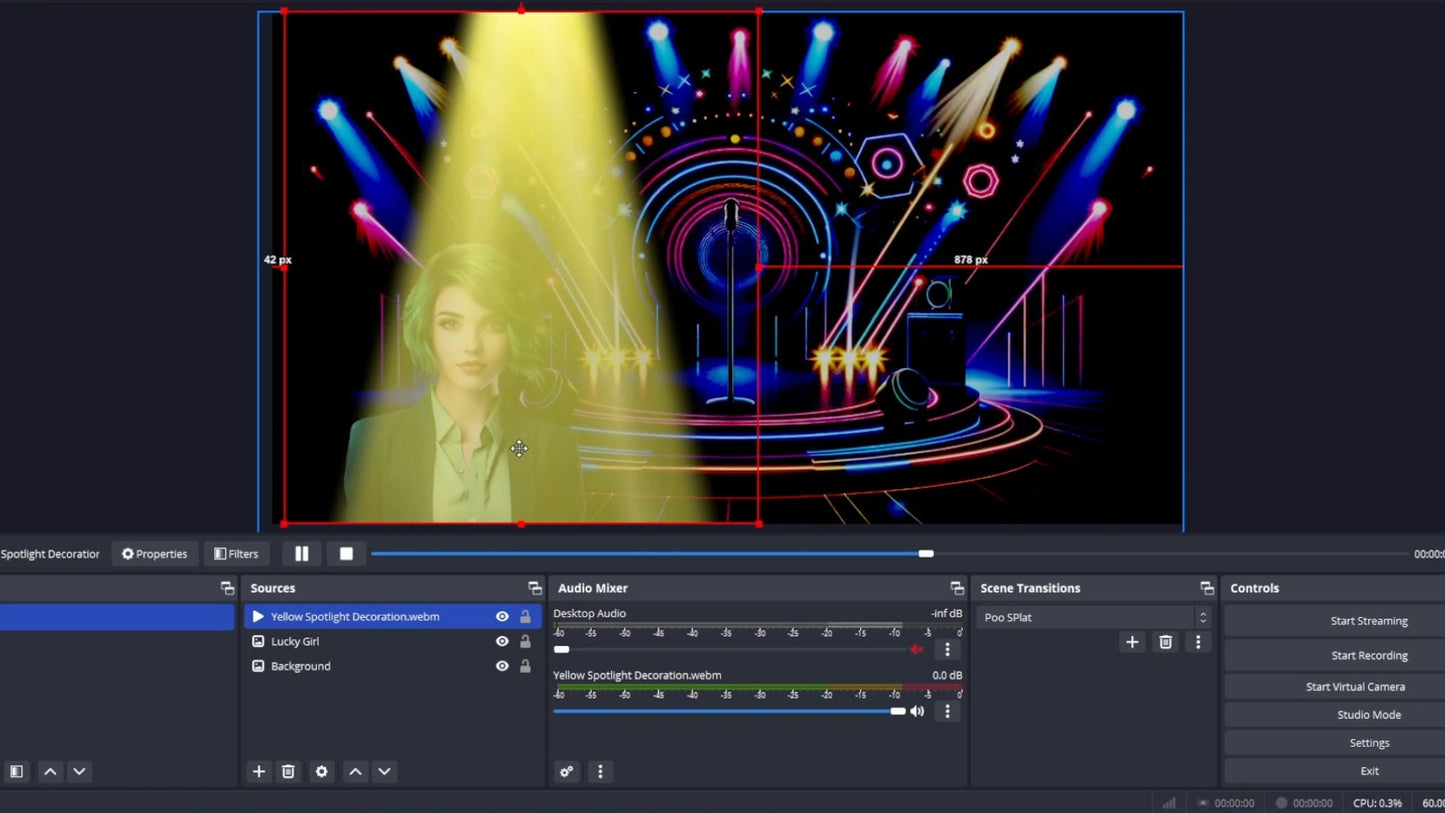This screenshot has height=813, width=1445.
Task: Unmute the Desktop Audio speaker icon
Action: [x=917, y=650]
